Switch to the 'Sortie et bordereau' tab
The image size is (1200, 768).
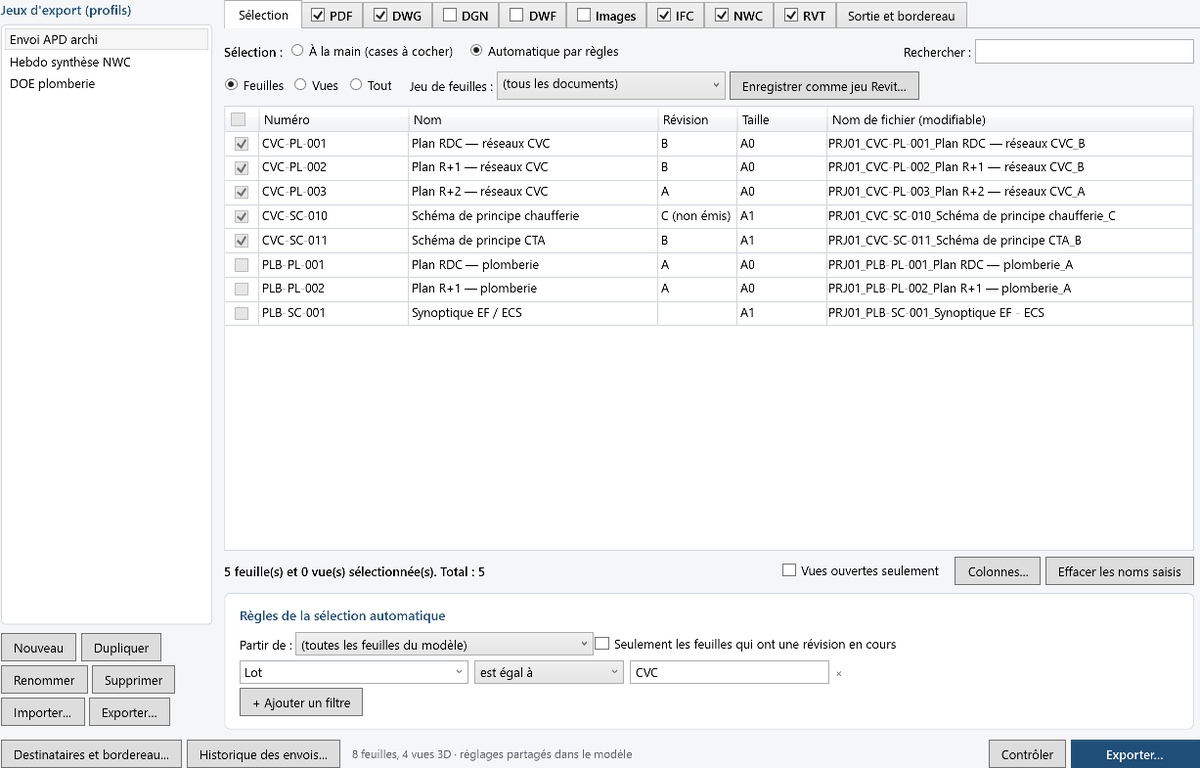[901, 16]
